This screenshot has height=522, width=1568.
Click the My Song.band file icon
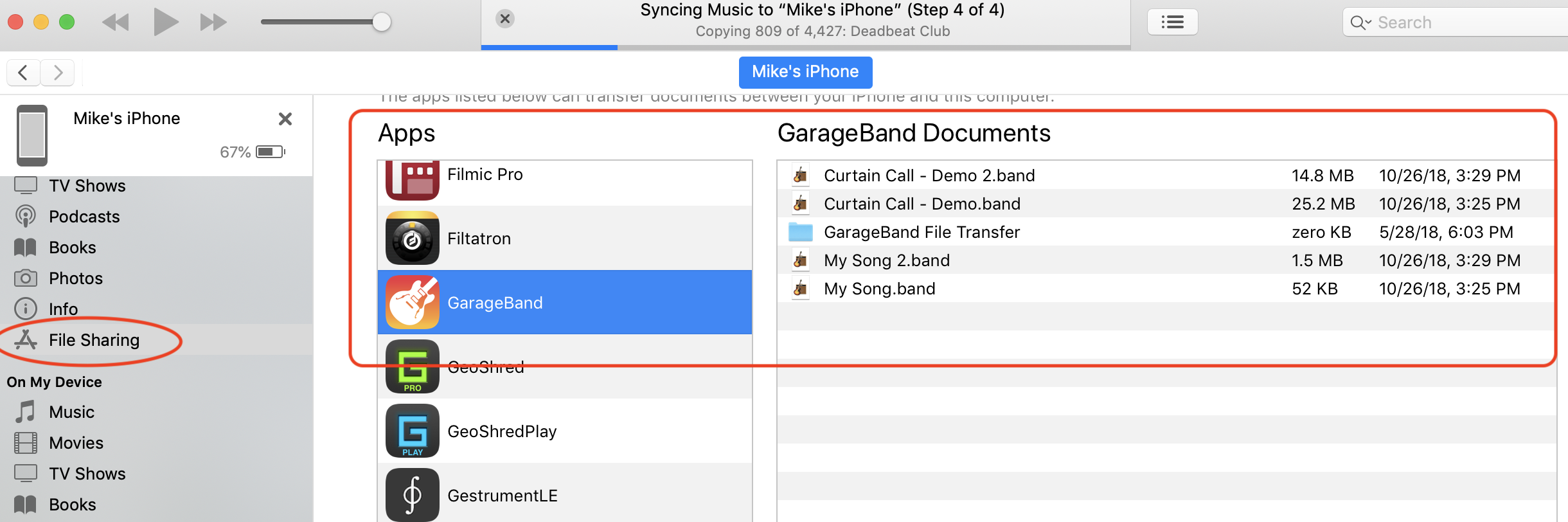point(801,288)
